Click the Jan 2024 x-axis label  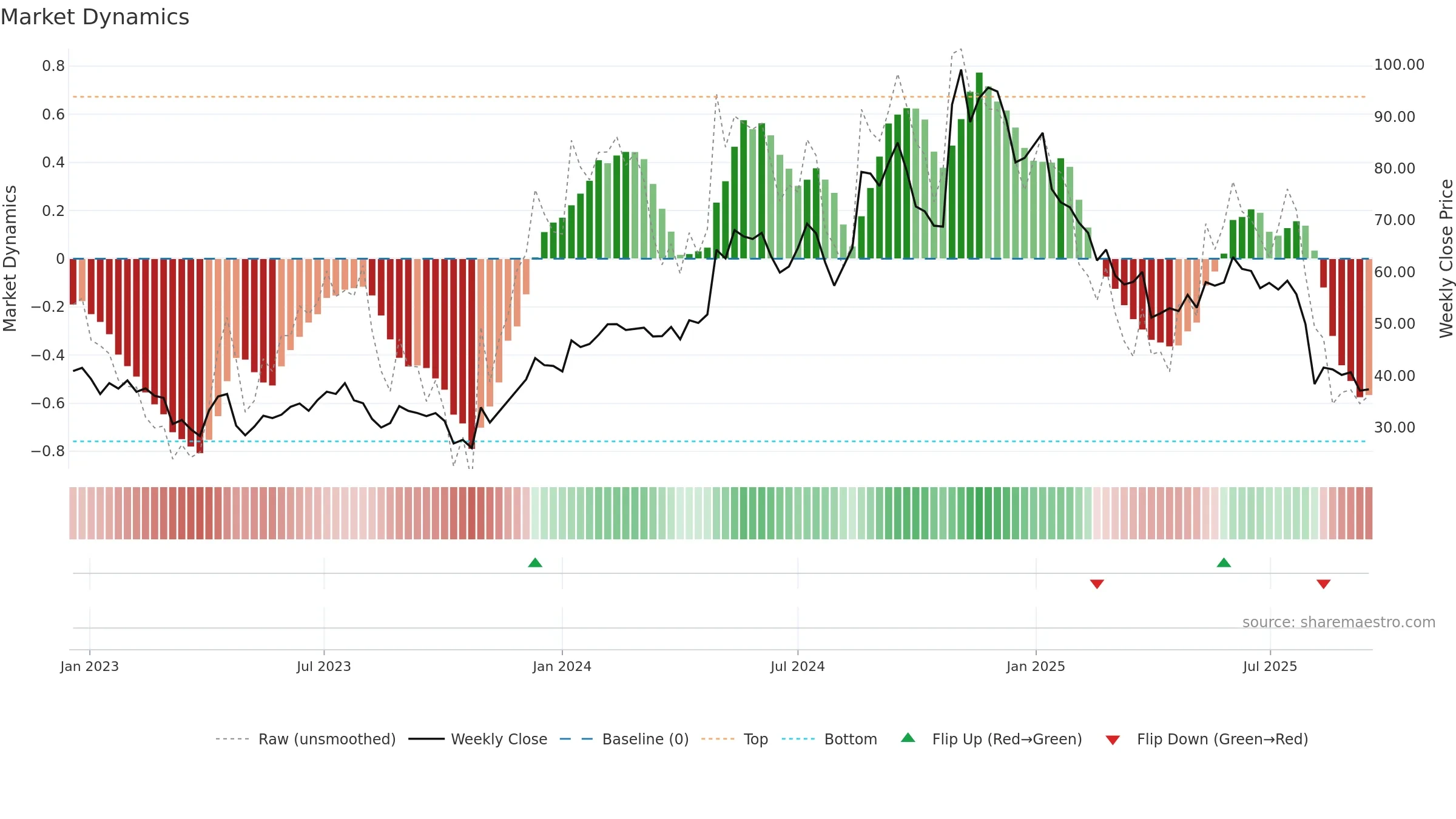click(x=562, y=666)
